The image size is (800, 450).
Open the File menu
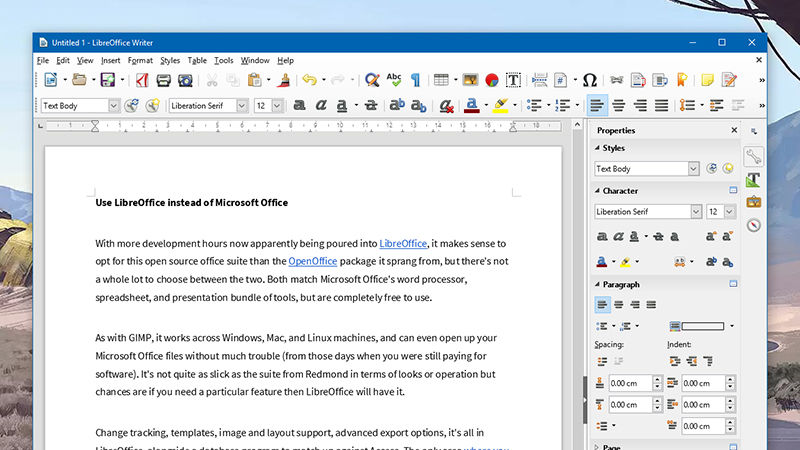pos(43,60)
